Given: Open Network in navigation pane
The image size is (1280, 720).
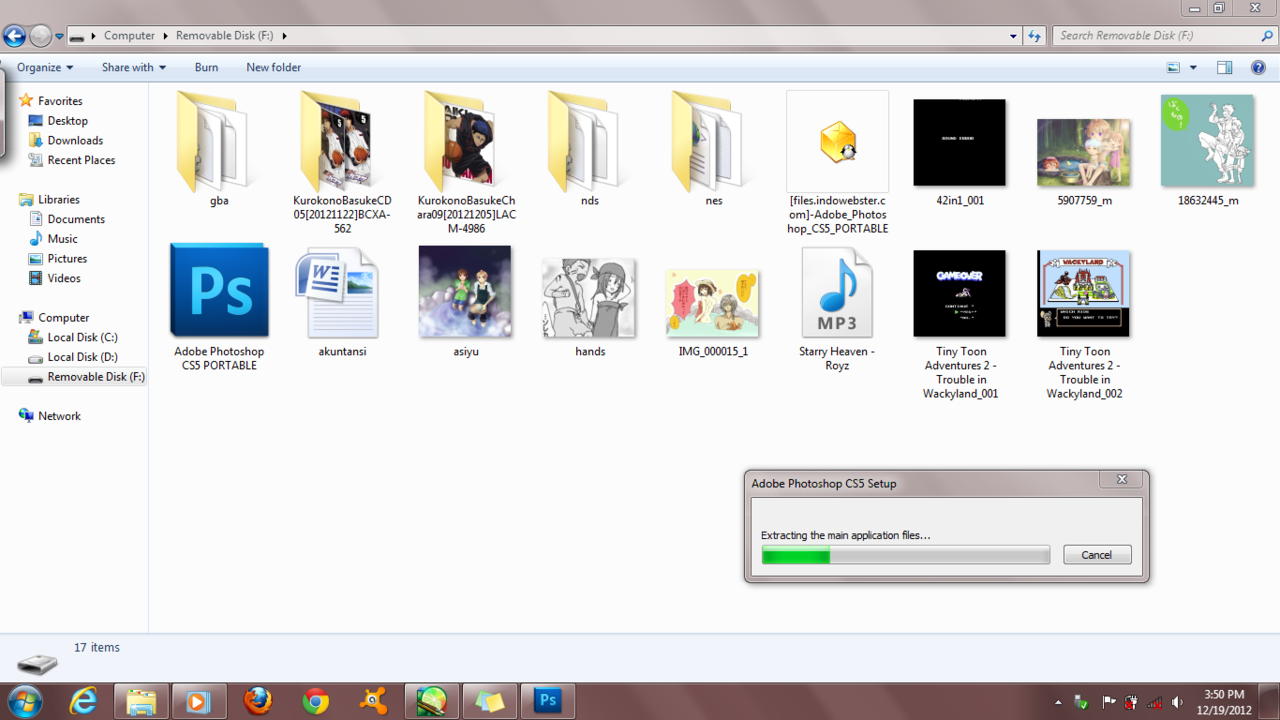Looking at the screenshot, I should [x=59, y=416].
